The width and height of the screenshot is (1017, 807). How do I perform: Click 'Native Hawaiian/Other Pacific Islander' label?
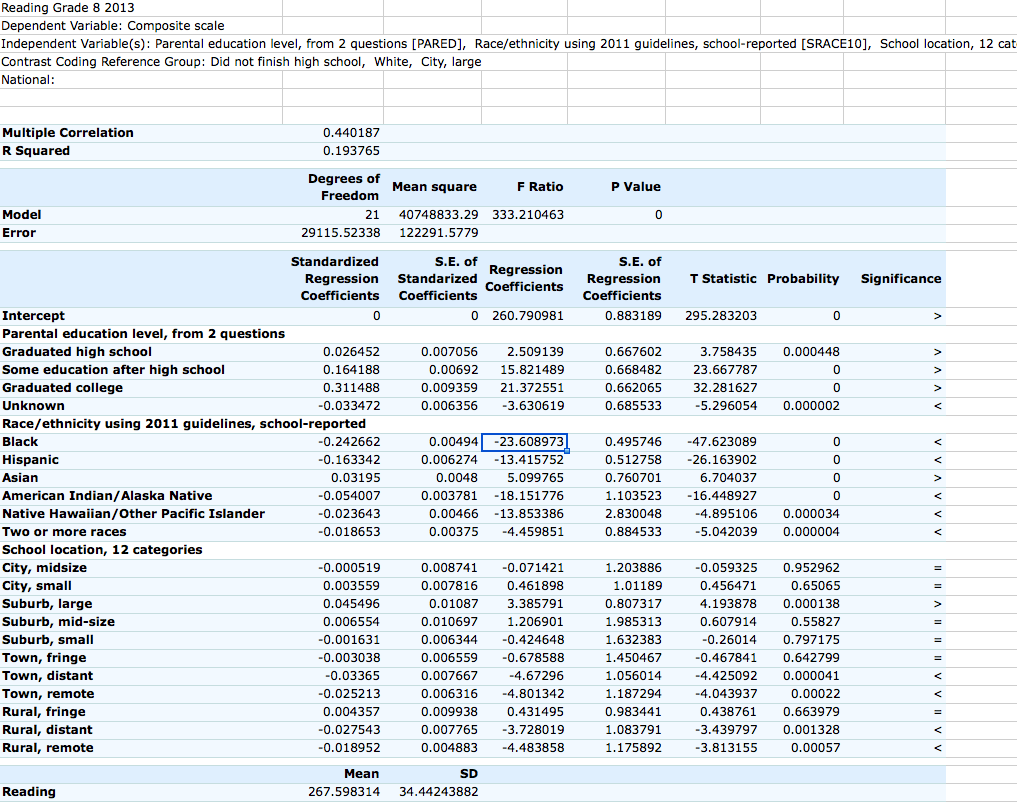click(x=134, y=514)
